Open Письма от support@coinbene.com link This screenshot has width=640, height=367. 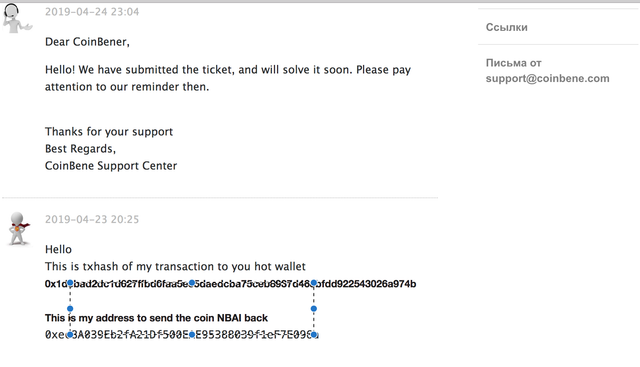point(547,71)
